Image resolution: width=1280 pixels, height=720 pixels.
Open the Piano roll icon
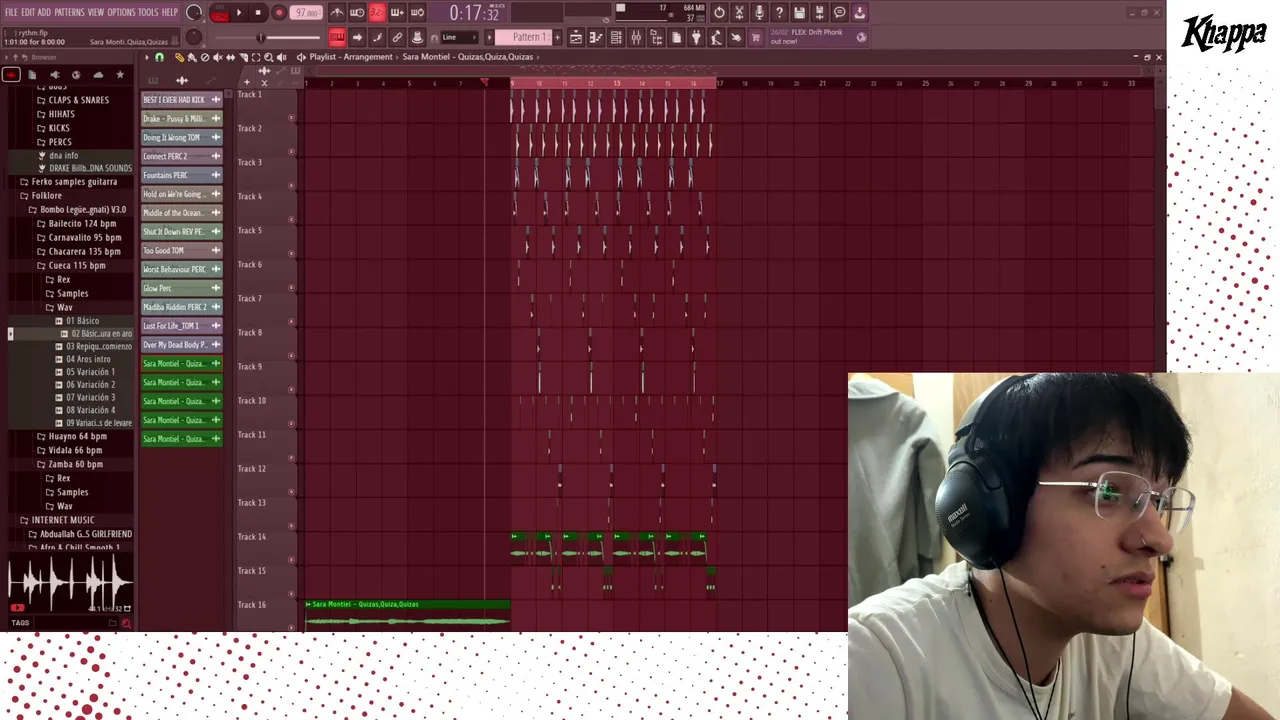(596, 37)
